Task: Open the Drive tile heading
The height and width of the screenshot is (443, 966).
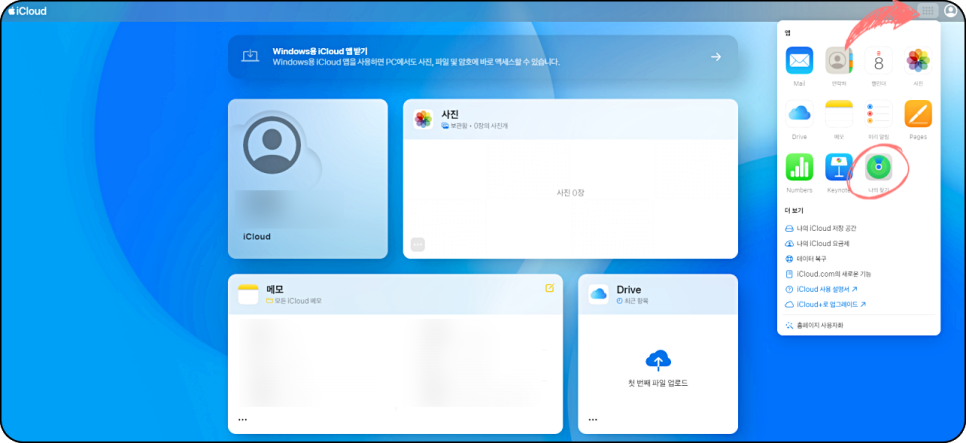Action: pyautogui.click(x=629, y=290)
